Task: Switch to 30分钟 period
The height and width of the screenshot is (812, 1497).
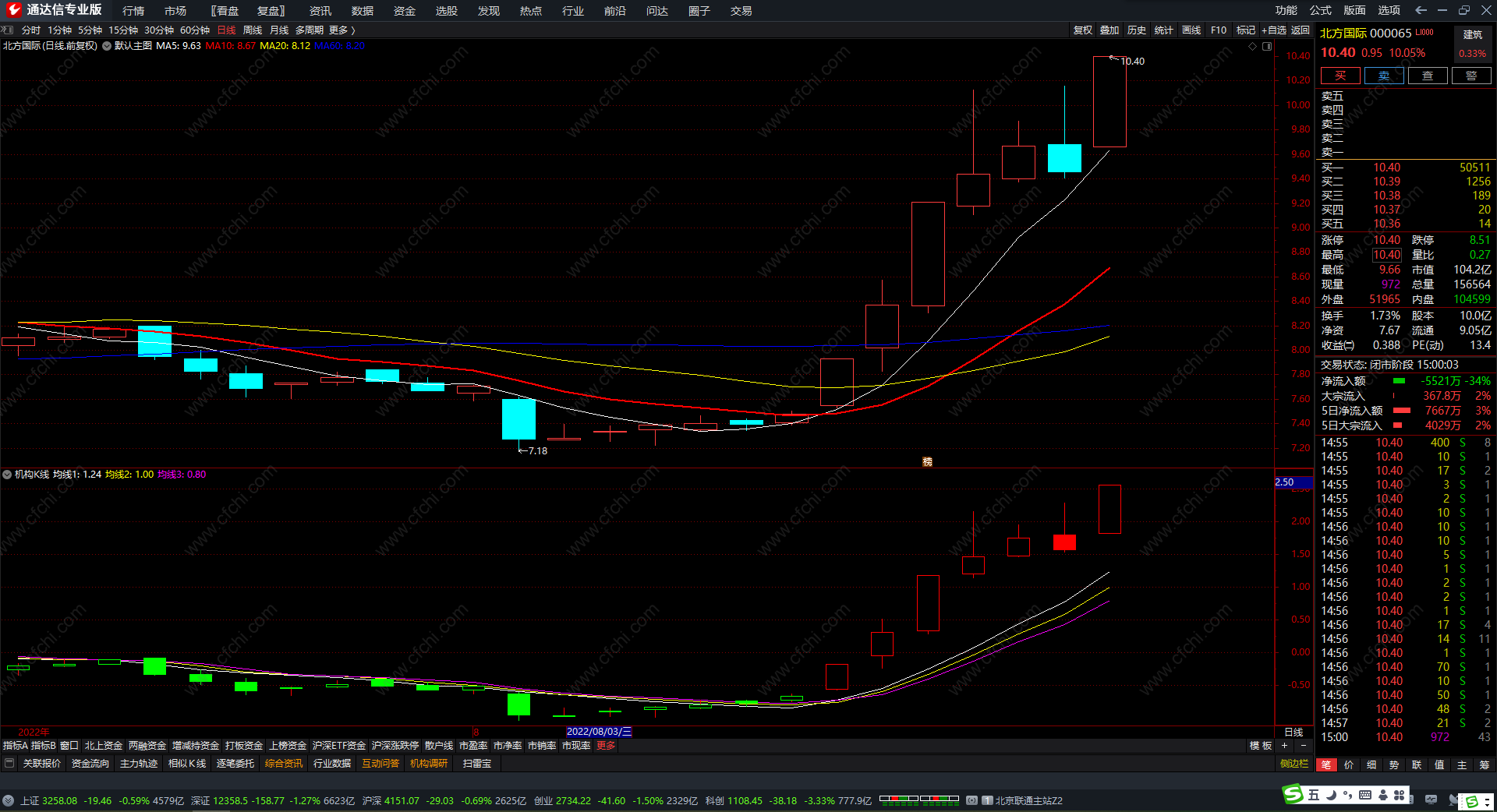Action: pos(159,30)
